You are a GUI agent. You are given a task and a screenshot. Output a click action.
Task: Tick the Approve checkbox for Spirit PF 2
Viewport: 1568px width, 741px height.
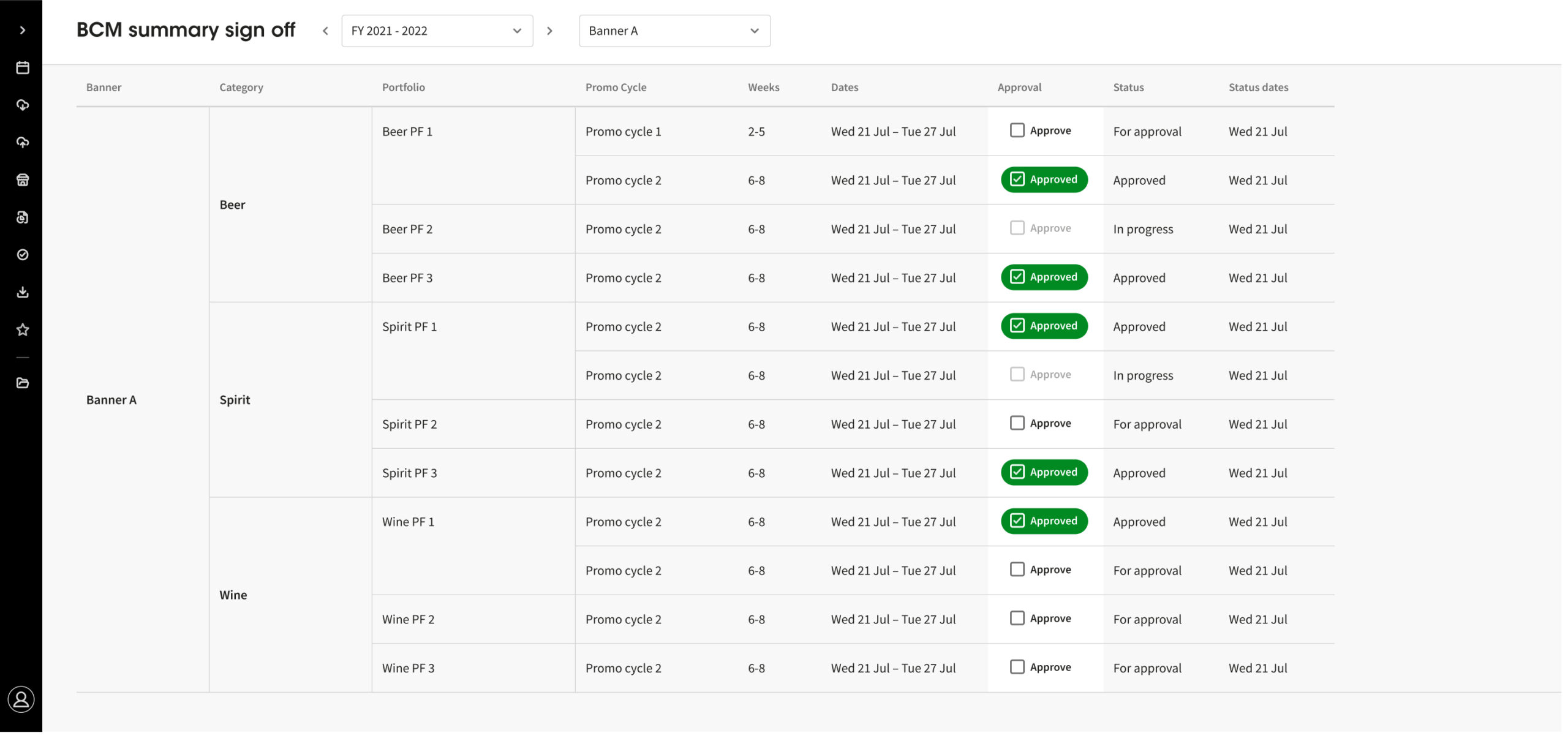click(x=1017, y=423)
